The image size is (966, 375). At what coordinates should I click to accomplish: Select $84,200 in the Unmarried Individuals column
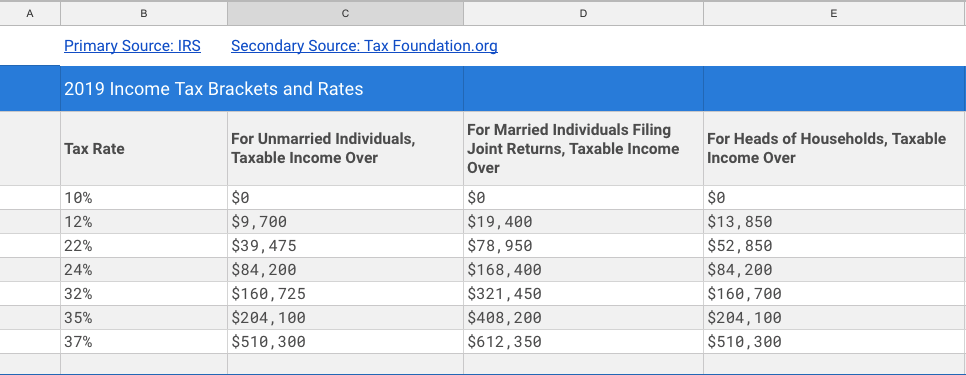(x=345, y=270)
